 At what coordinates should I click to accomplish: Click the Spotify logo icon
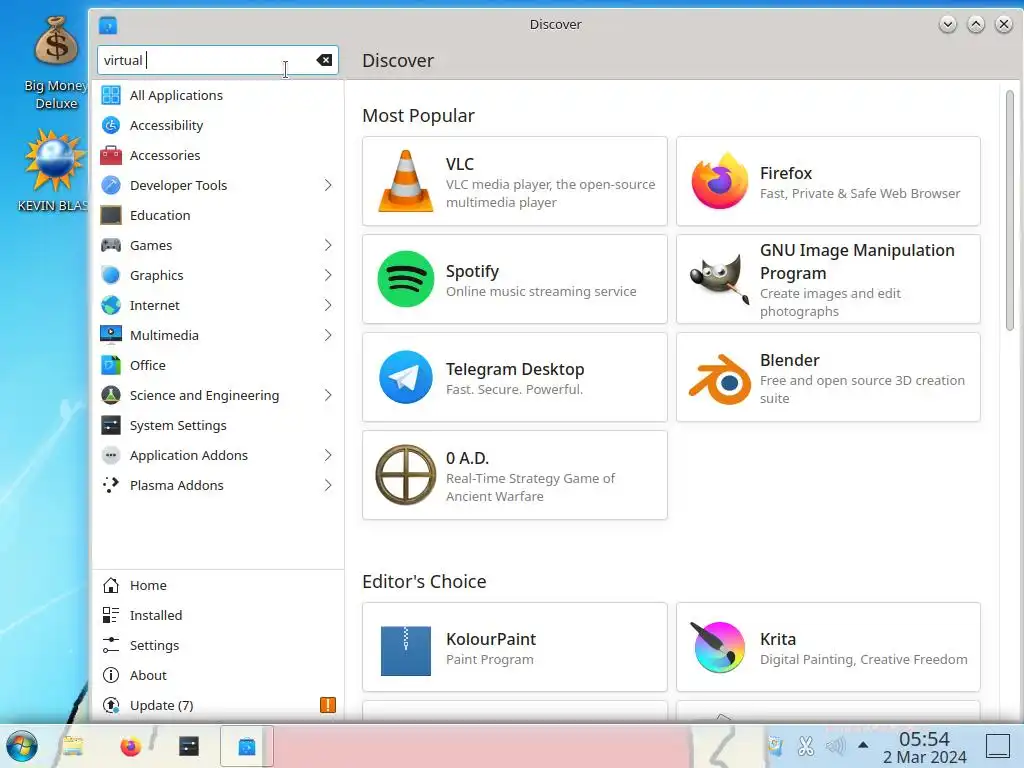tap(406, 279)
